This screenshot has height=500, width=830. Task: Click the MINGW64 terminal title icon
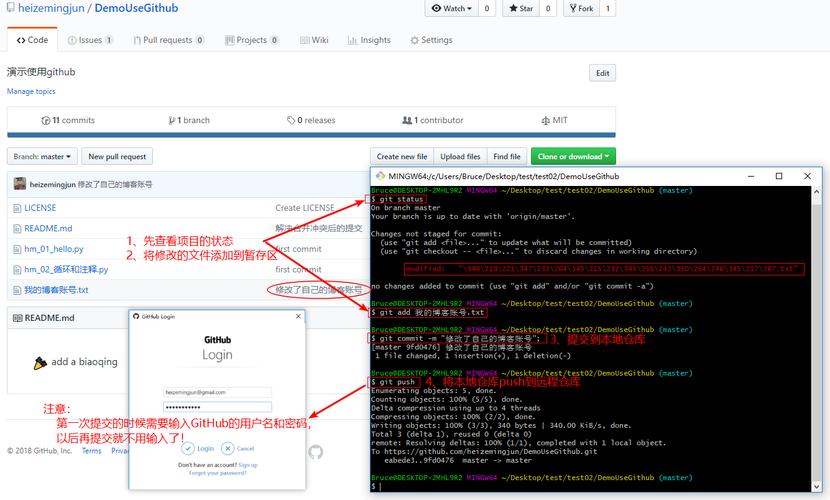380,176
